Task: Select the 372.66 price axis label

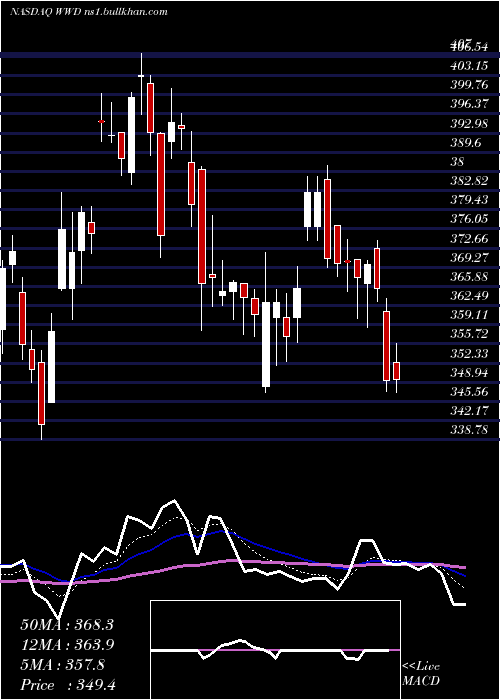Action: [469, 238]
